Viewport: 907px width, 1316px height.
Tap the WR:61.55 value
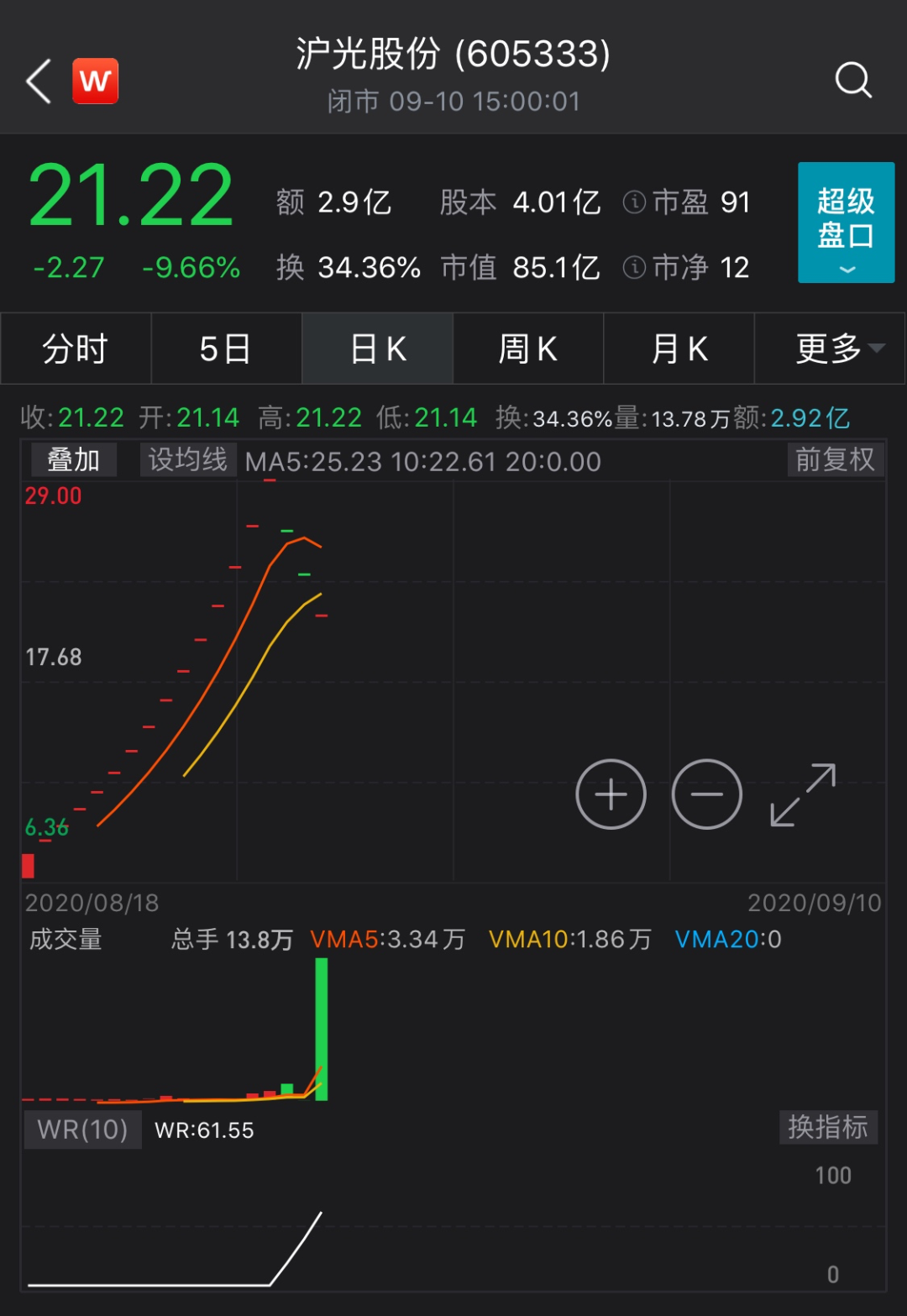coord(204,1130)
